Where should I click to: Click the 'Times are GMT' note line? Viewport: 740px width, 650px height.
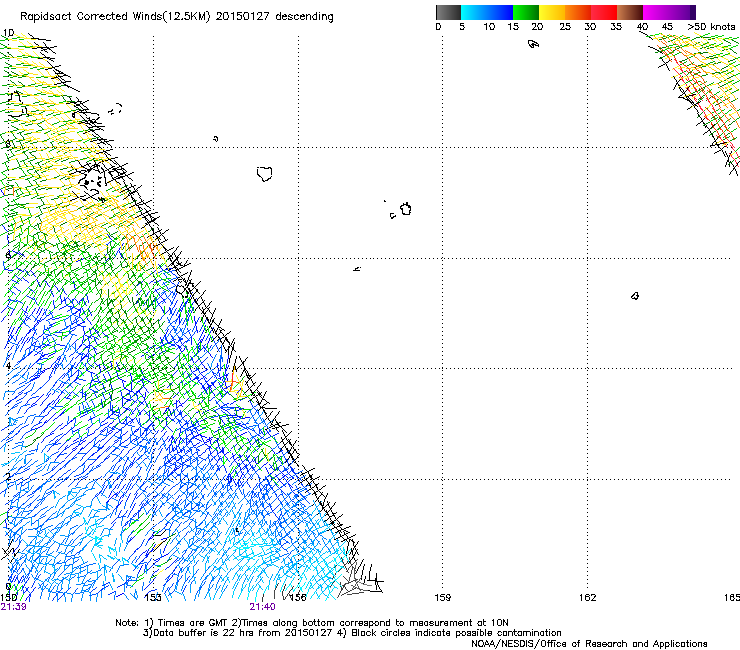[312, 623]
